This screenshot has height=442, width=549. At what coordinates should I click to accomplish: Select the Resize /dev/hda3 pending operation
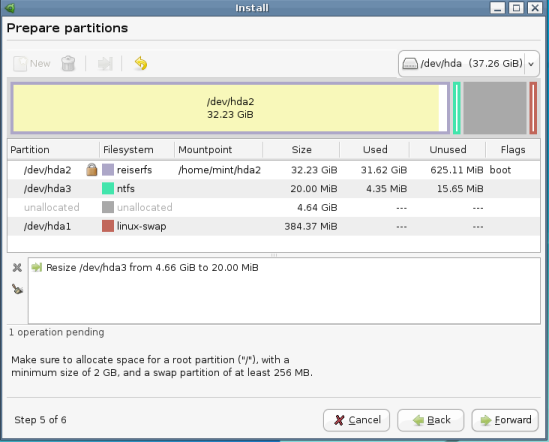coord(152,268)
